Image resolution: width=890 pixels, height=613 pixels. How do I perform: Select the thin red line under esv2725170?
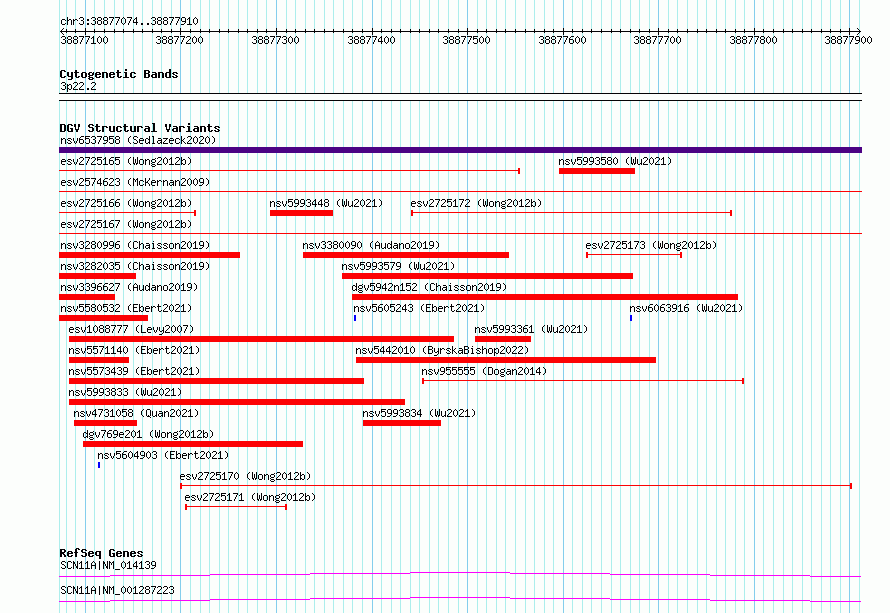516,486
